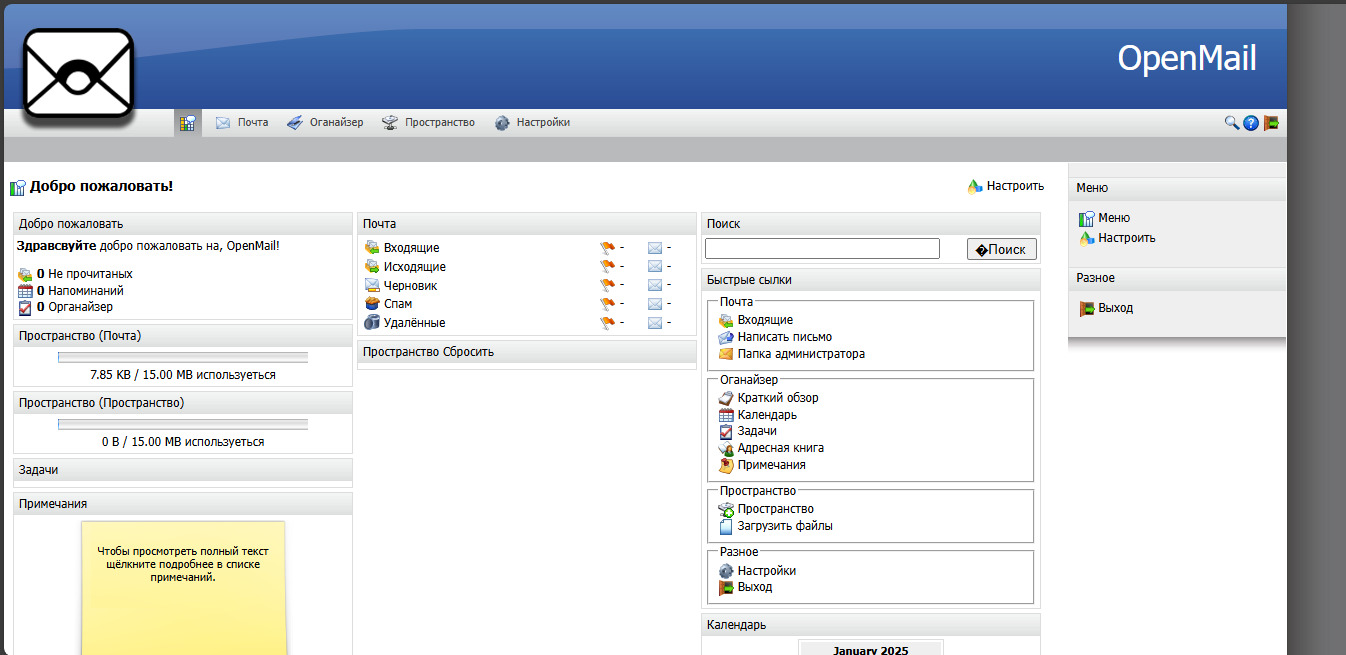Click the Адресная книга icon

[x=726, y=449]
